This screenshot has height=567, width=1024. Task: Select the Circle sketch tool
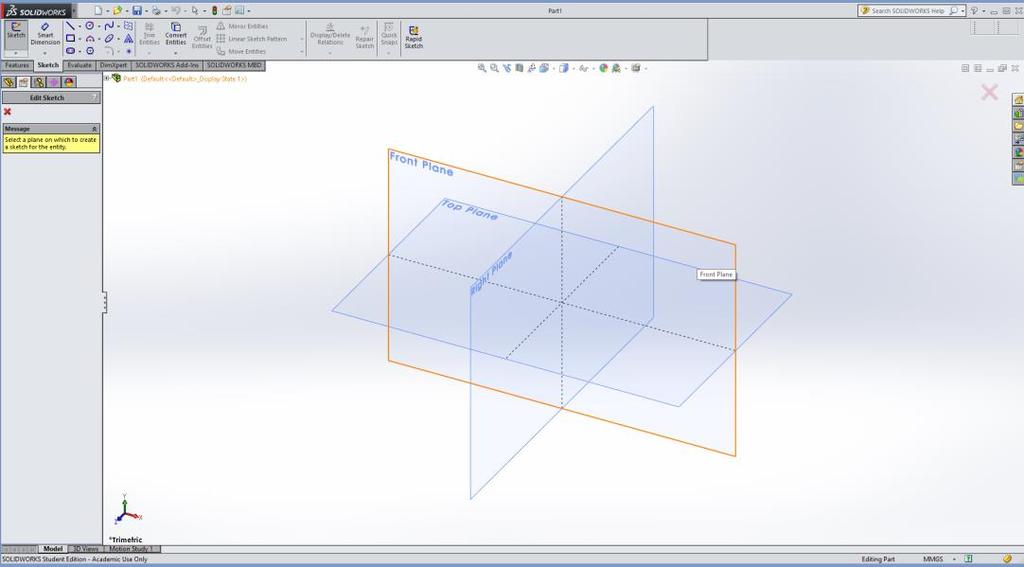89,26
